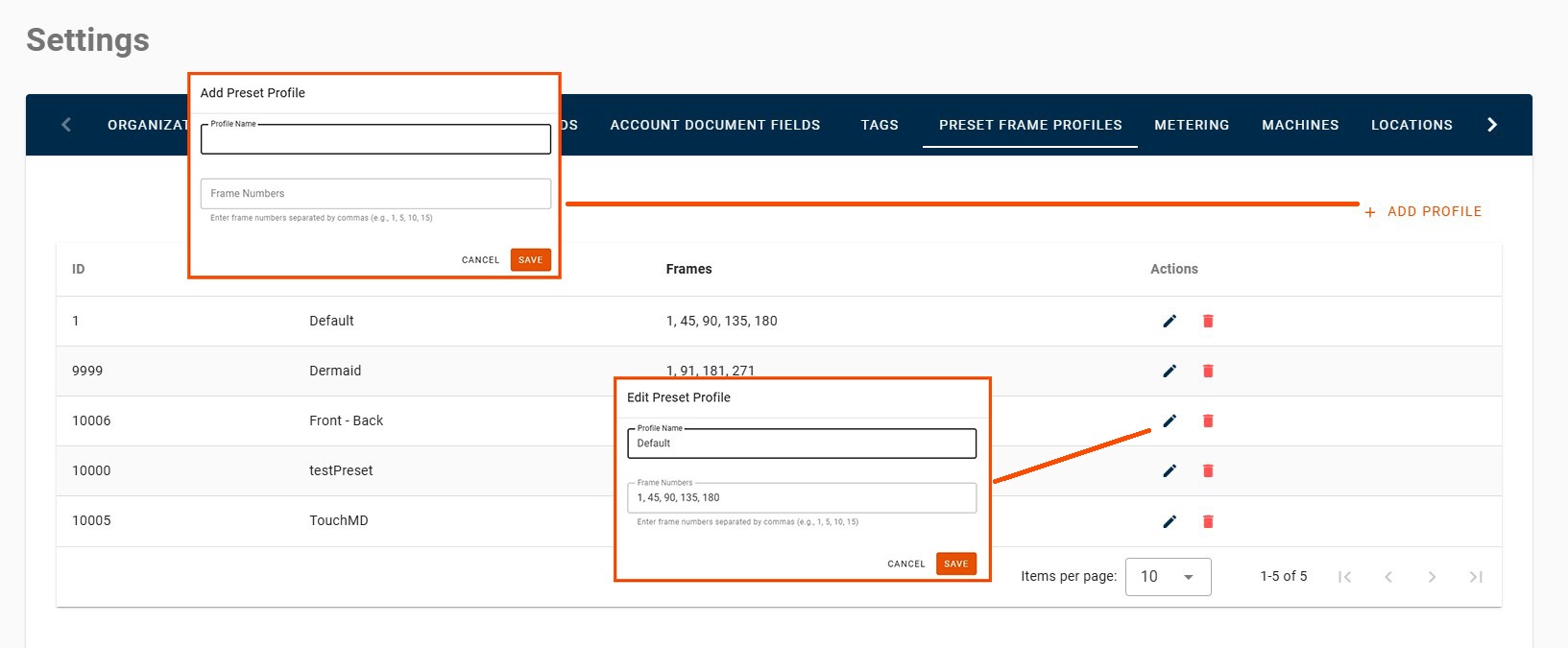Open the Machines tab
This screenshot has height=648, width=1568.
pos(1300,125)
